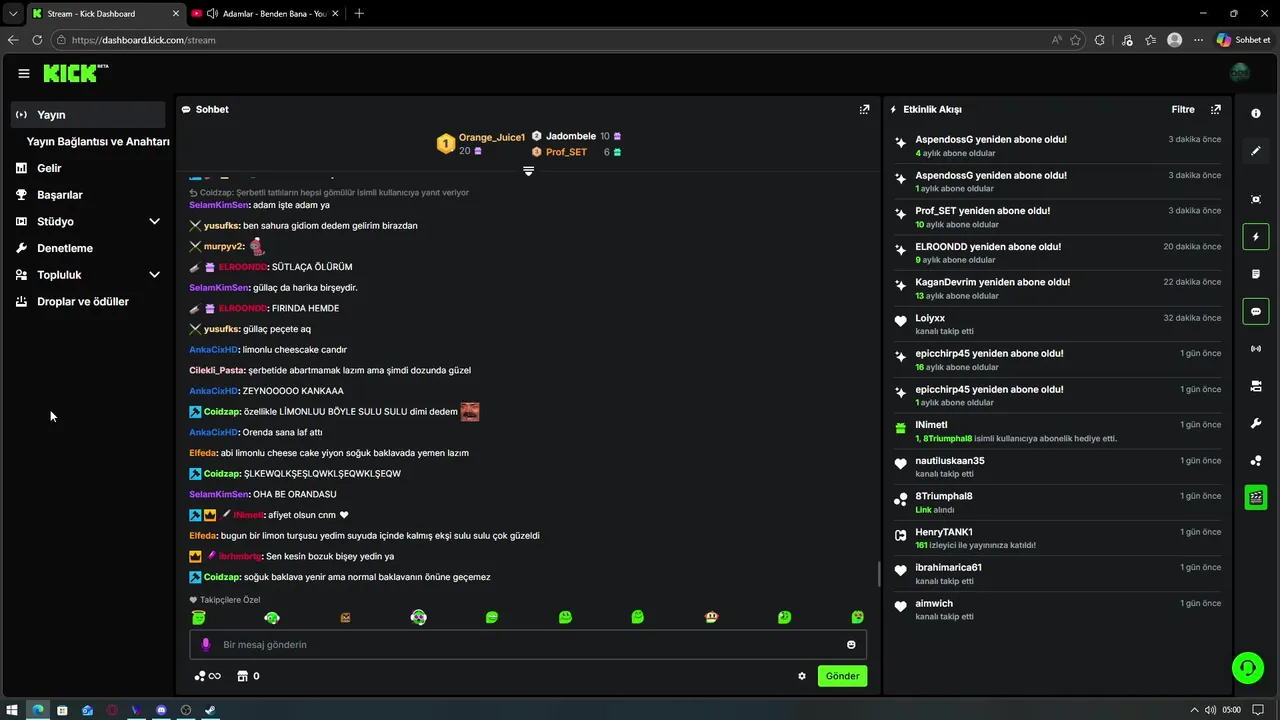1280x720 pixels.
Task: Open the pencil edit stream icon
Action: pos(1256,151)
